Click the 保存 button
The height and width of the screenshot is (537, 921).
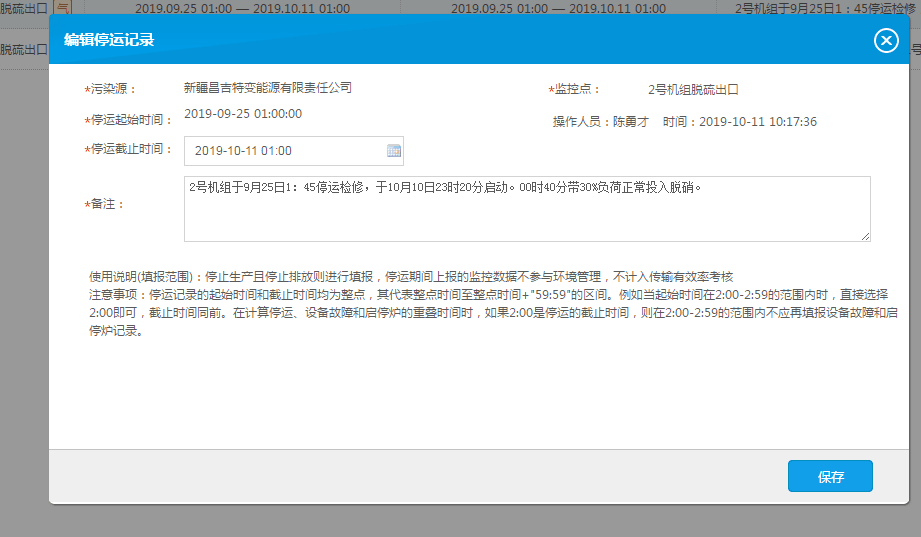[830, 476]
